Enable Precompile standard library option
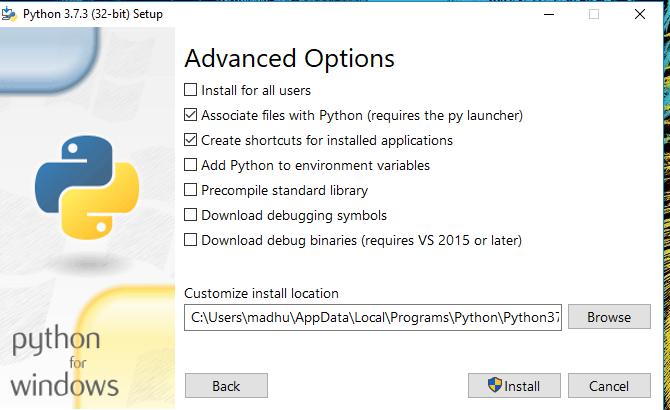670x410 pixels. tap(191, 190)
